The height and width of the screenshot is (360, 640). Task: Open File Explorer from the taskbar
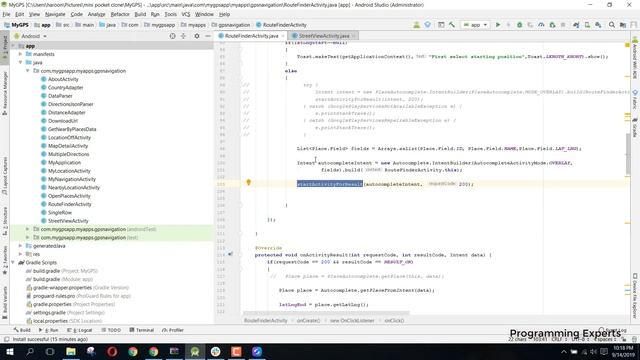(71, 351)
